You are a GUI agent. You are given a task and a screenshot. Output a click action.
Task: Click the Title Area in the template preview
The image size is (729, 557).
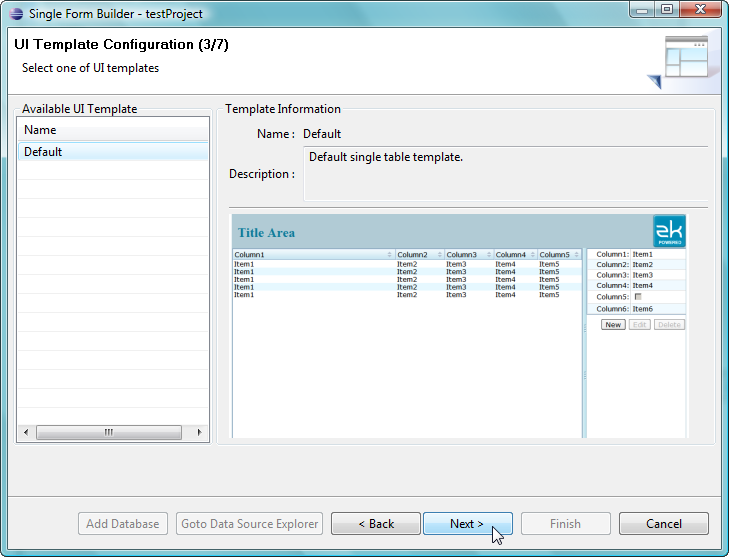pyautogui.click(x=267, y=233)
